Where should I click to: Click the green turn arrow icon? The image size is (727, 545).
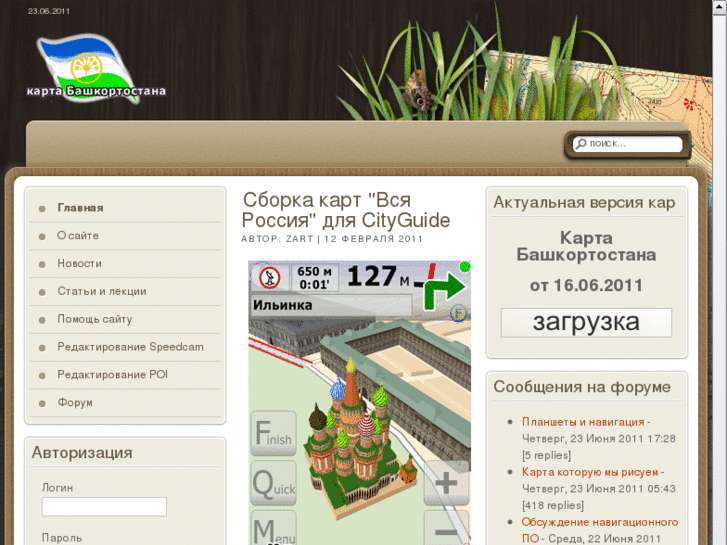point(445,289)
